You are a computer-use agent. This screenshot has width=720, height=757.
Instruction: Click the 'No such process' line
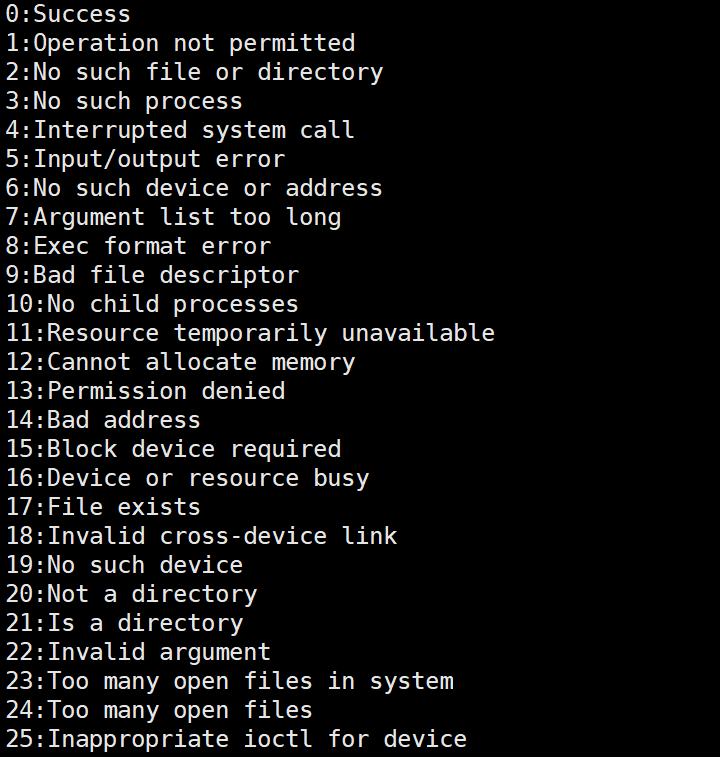[124, 101]
